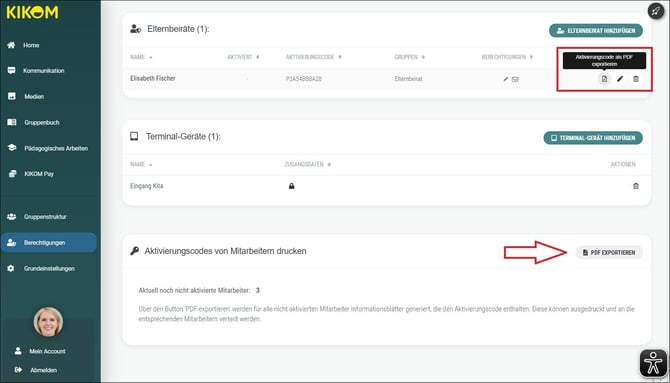This screenshot has height=383, width=670.
Task: Open Grundeinstellungen settings
Action: click(49, 268)
